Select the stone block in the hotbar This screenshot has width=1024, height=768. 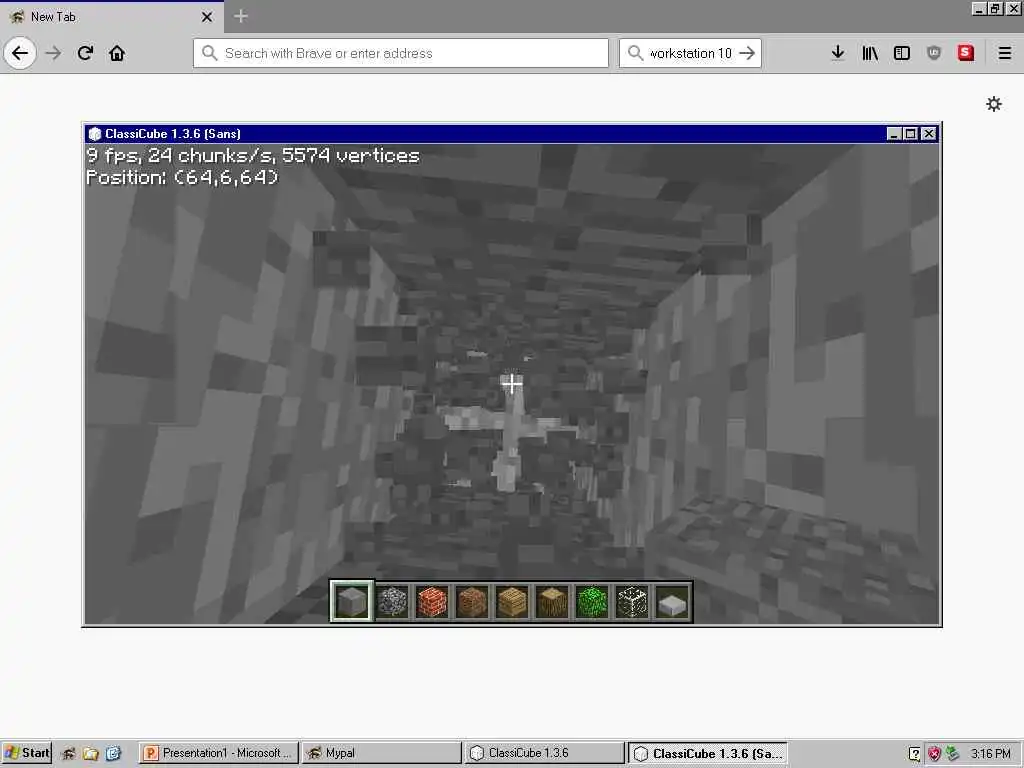pos(351,601)
